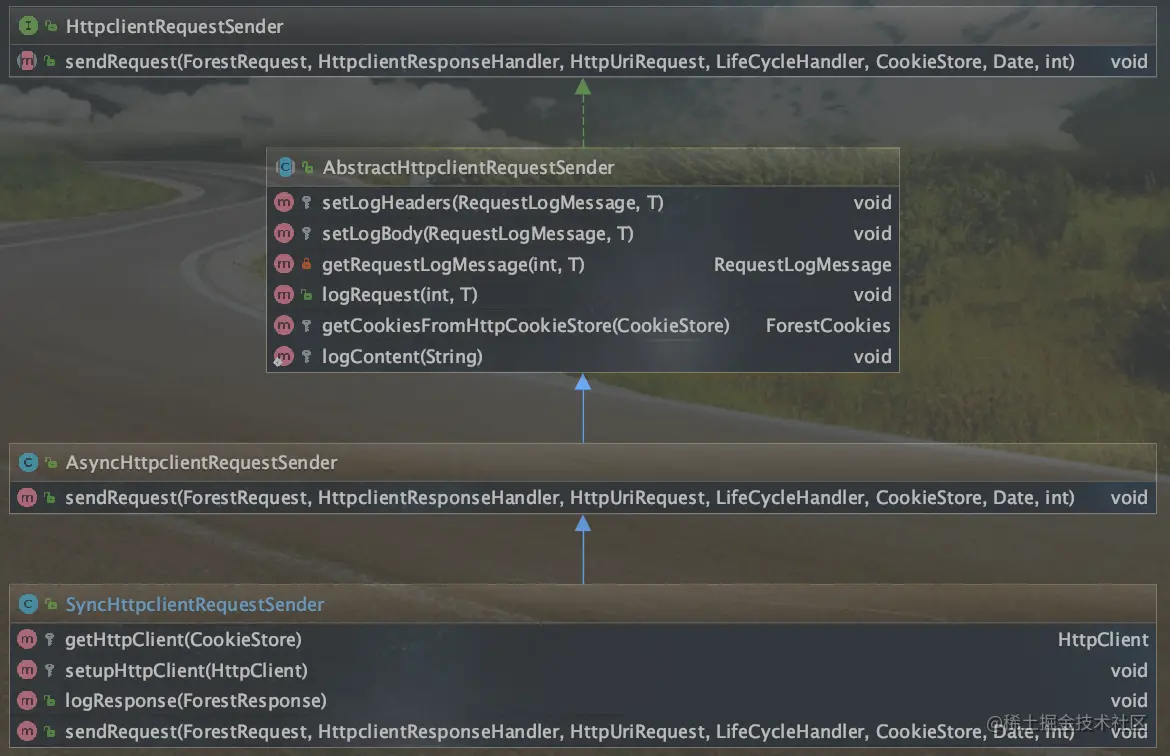Click the interface icon beside HttpclientRequestSender

[27, 27]
